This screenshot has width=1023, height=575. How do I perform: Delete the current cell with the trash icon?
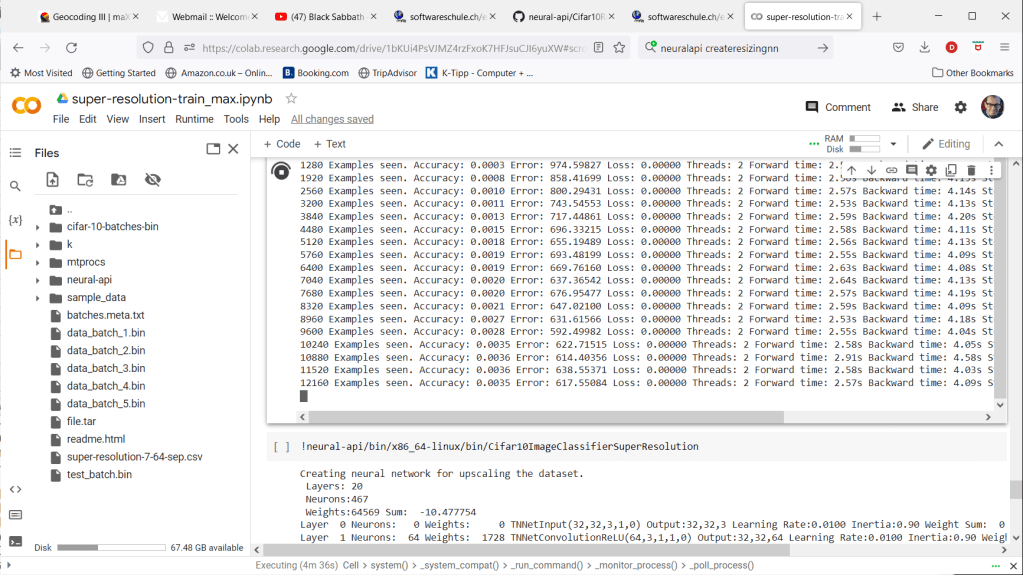tap(971, 171)
